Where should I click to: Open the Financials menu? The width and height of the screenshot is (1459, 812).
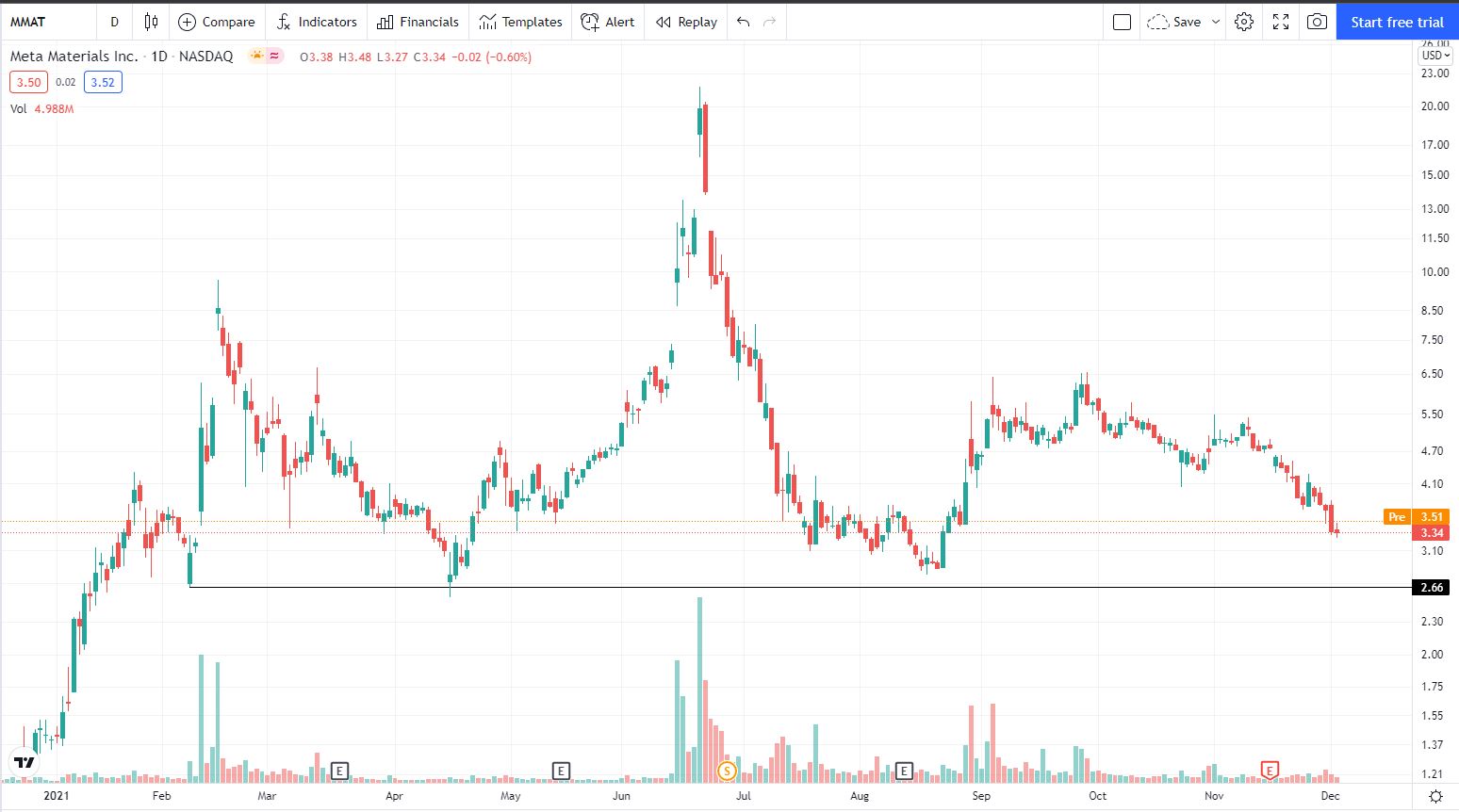pyautogui.click(x=418, y=22)
